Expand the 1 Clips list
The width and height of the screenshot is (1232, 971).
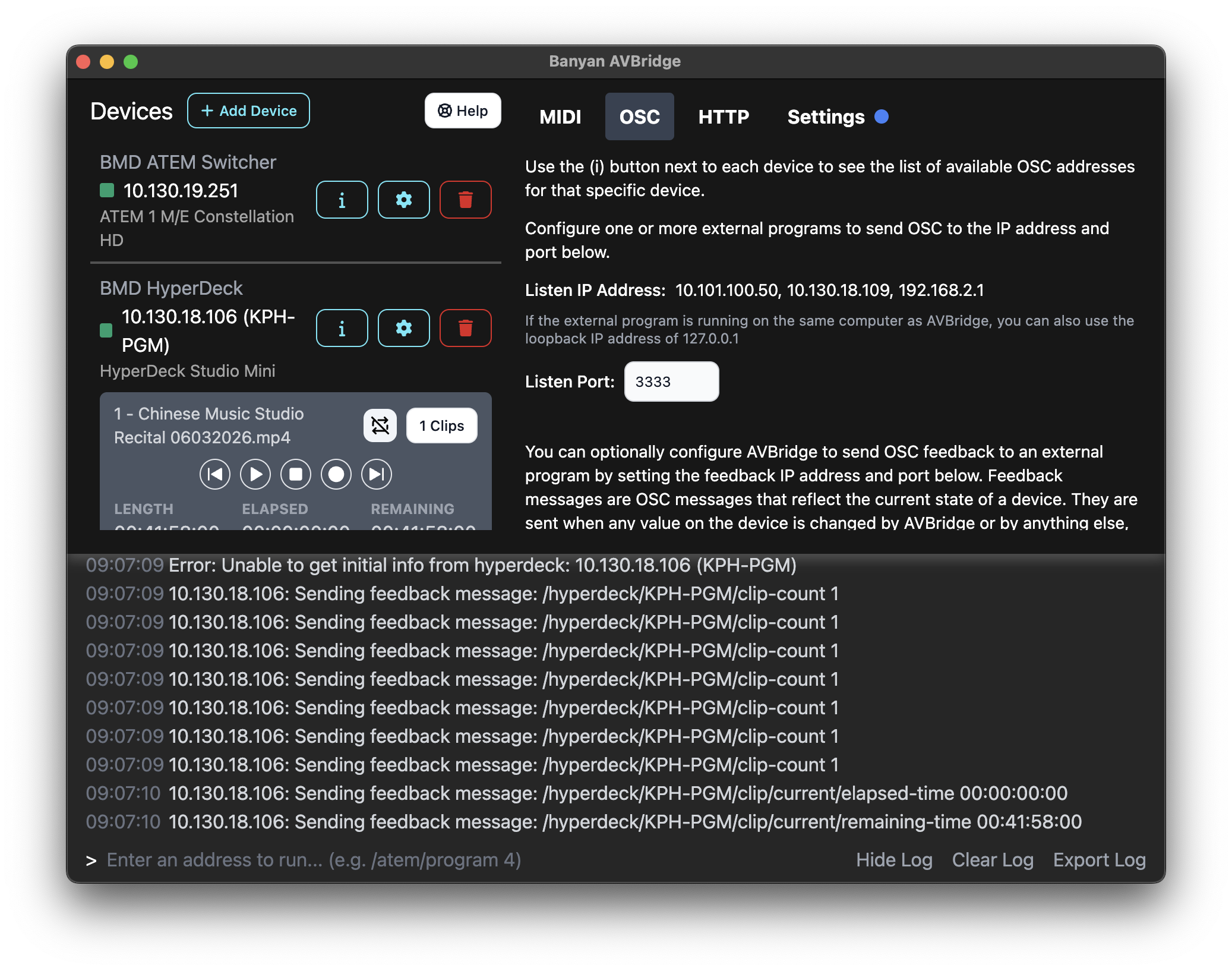tap(442, 425)
